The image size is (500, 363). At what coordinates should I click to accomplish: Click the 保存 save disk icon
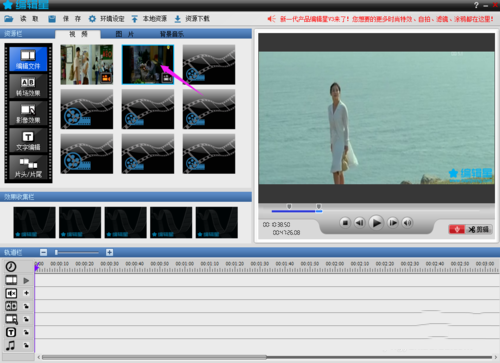52,19
